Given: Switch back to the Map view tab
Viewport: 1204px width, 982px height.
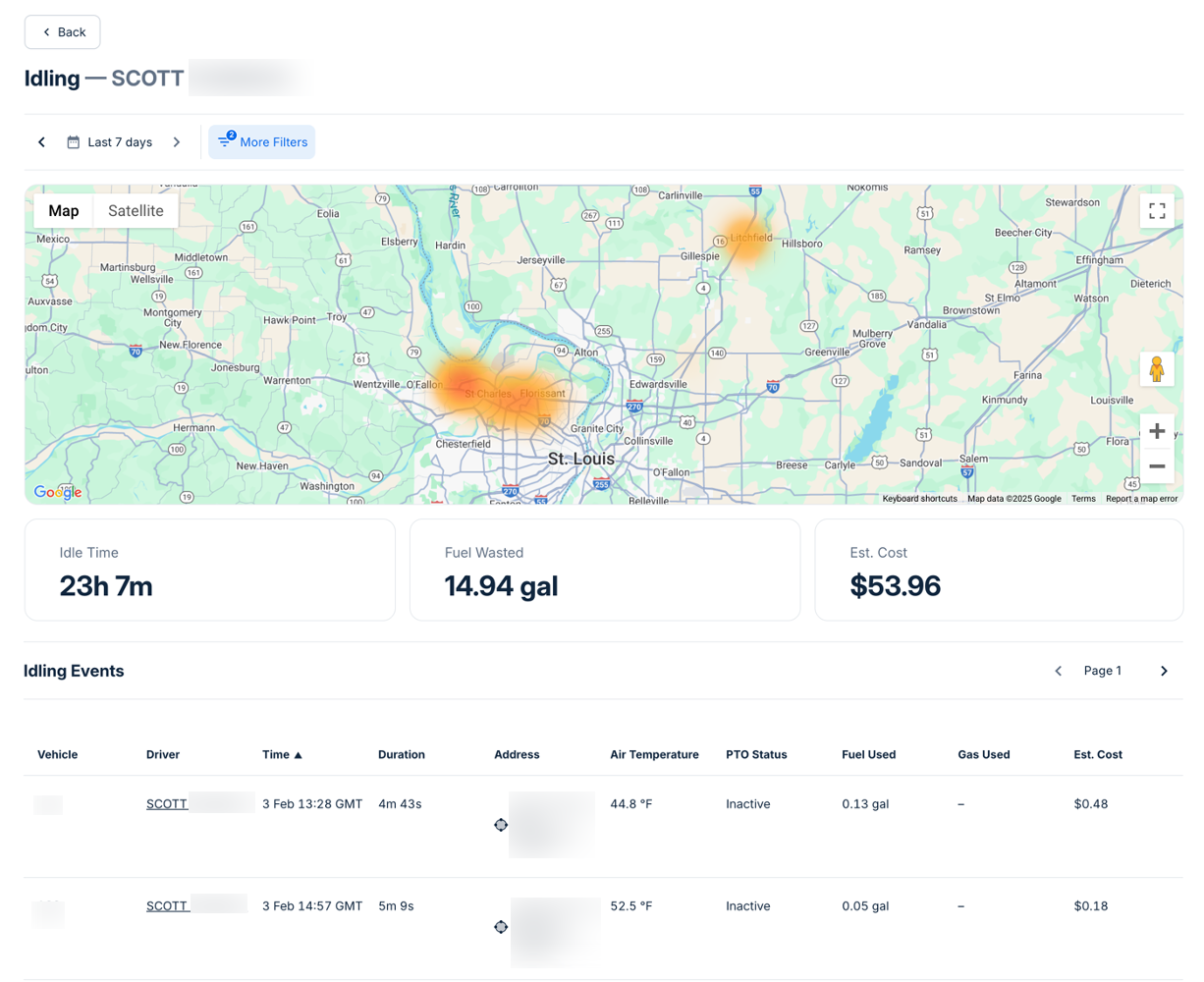Looking at the screenshot, I should click(x=63, y=210).
